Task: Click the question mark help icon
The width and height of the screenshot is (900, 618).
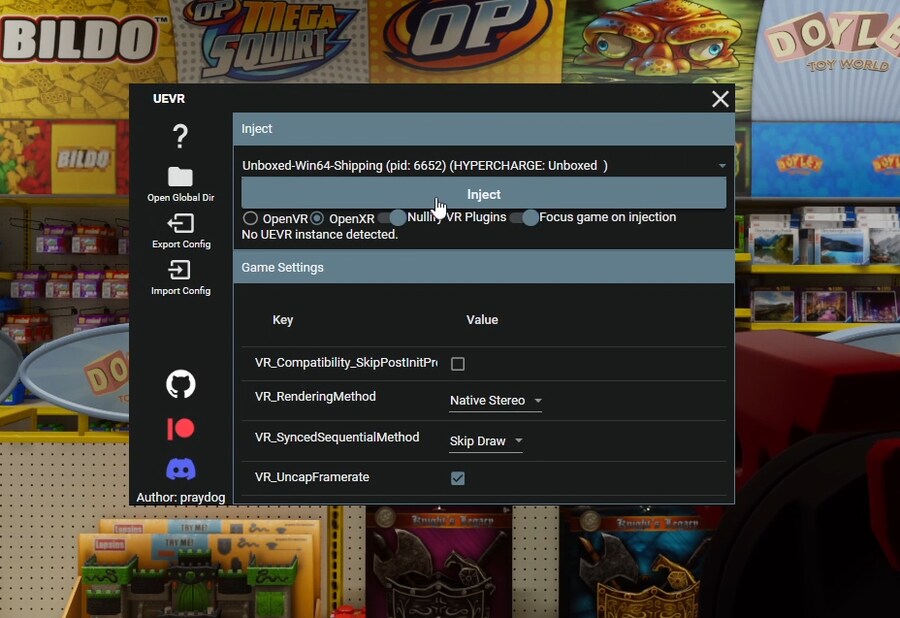Action: click(180, 136)
